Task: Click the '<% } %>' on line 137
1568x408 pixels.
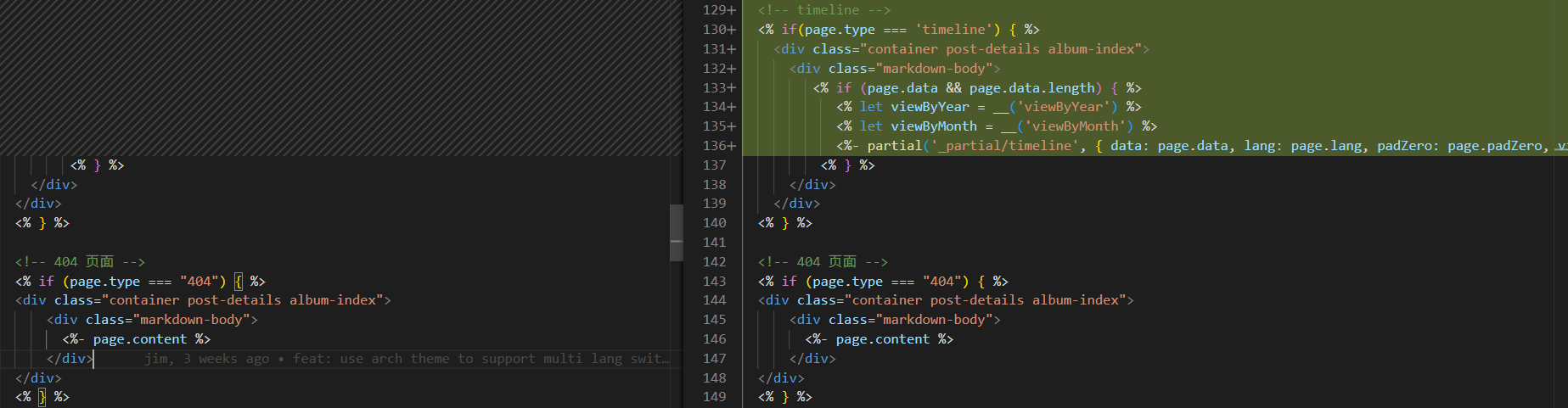Action: tap(848, 165)
